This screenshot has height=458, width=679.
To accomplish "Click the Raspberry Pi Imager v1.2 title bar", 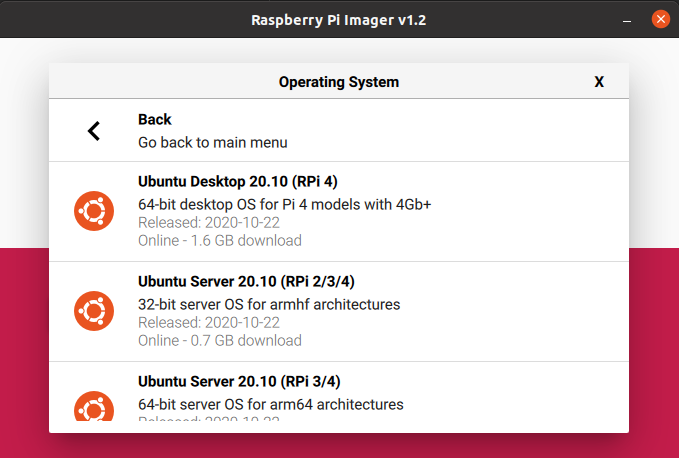I will (339, 19).
